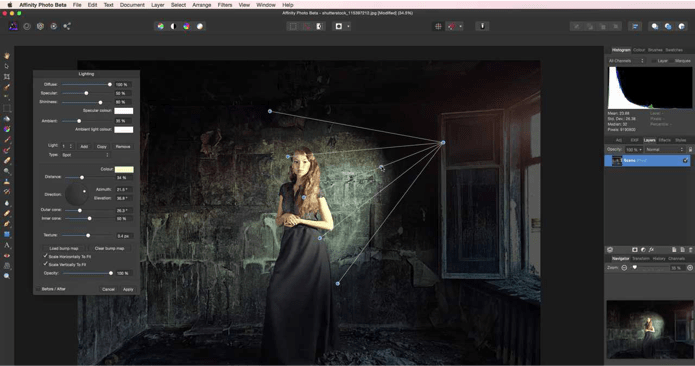Image resolution: width=695 pixels, height=366 pixels.
Task: Select the Artistic Text tool
Action: (x=7, y=245)
